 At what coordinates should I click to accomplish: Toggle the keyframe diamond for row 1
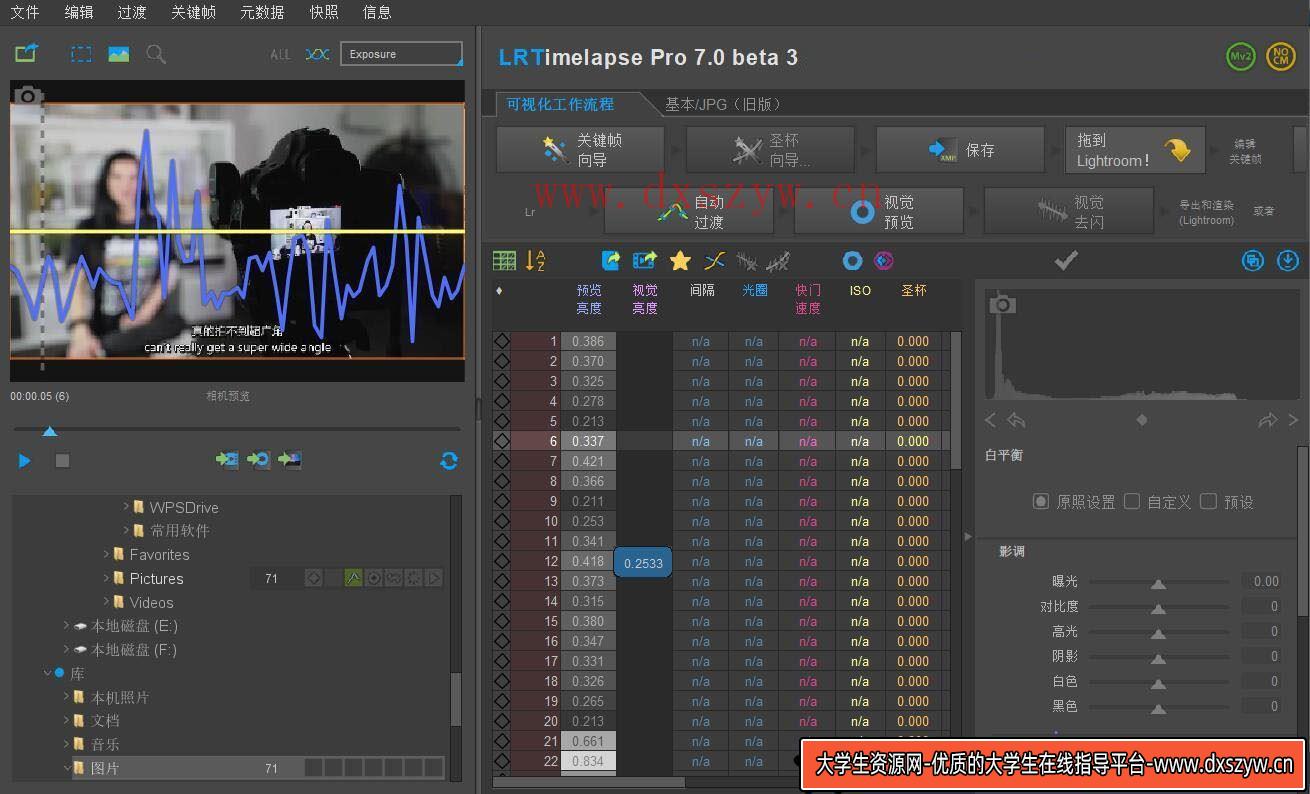pos(502,341)
